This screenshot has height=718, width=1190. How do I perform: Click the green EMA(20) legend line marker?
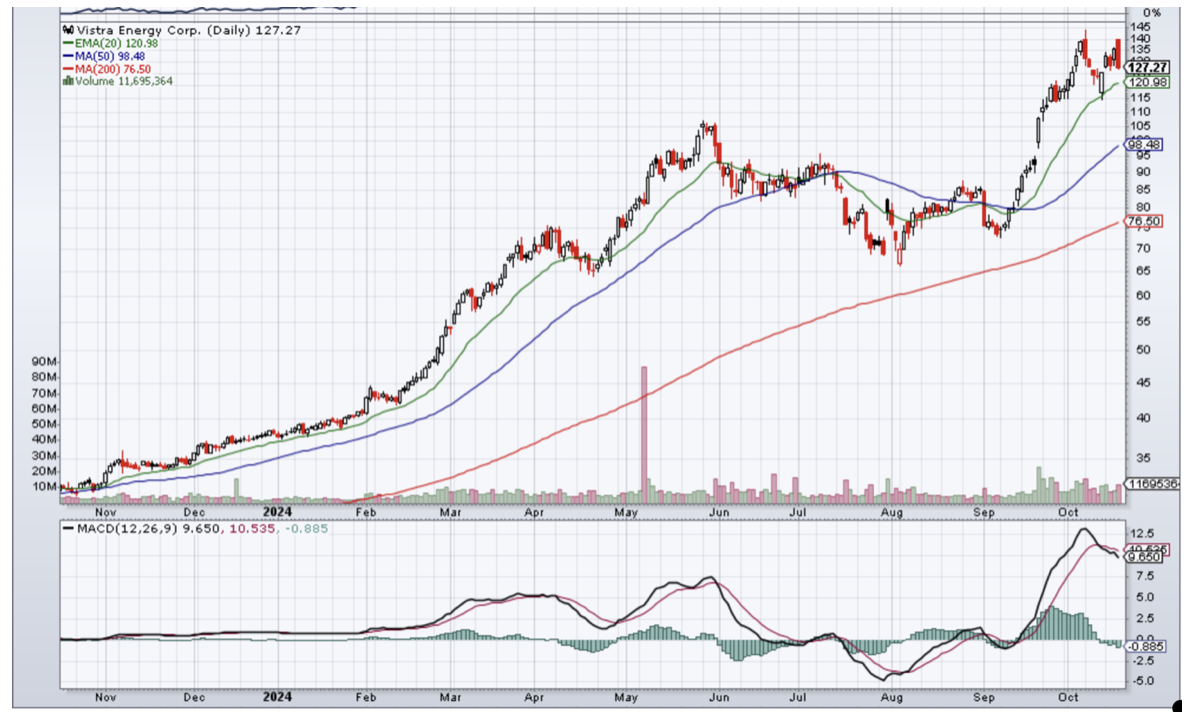(x=66, y=44)
